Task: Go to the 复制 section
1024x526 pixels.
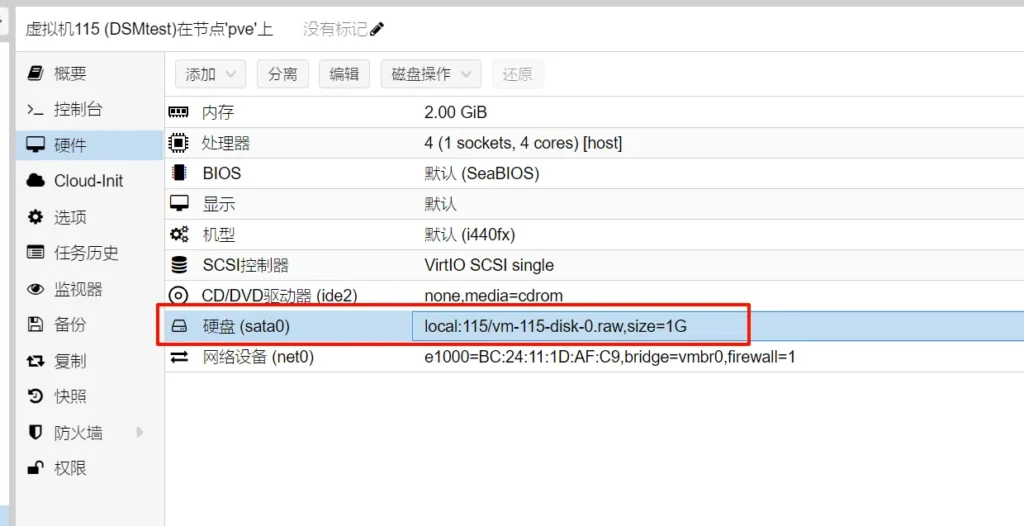Action: [70, 361]
